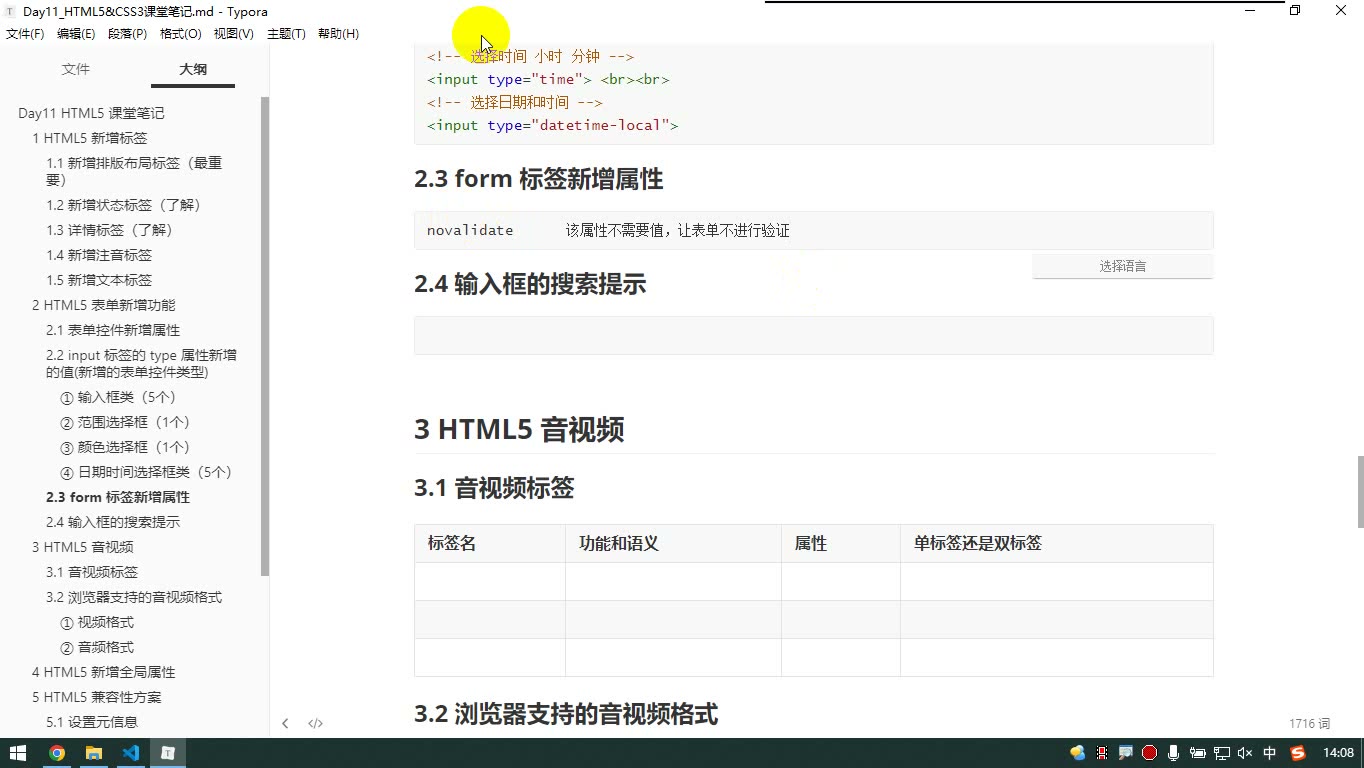Select outline entry 2.4 输入框的搜索提示
Viewport: 1364px width, 768px height.
tap(113, 522)
